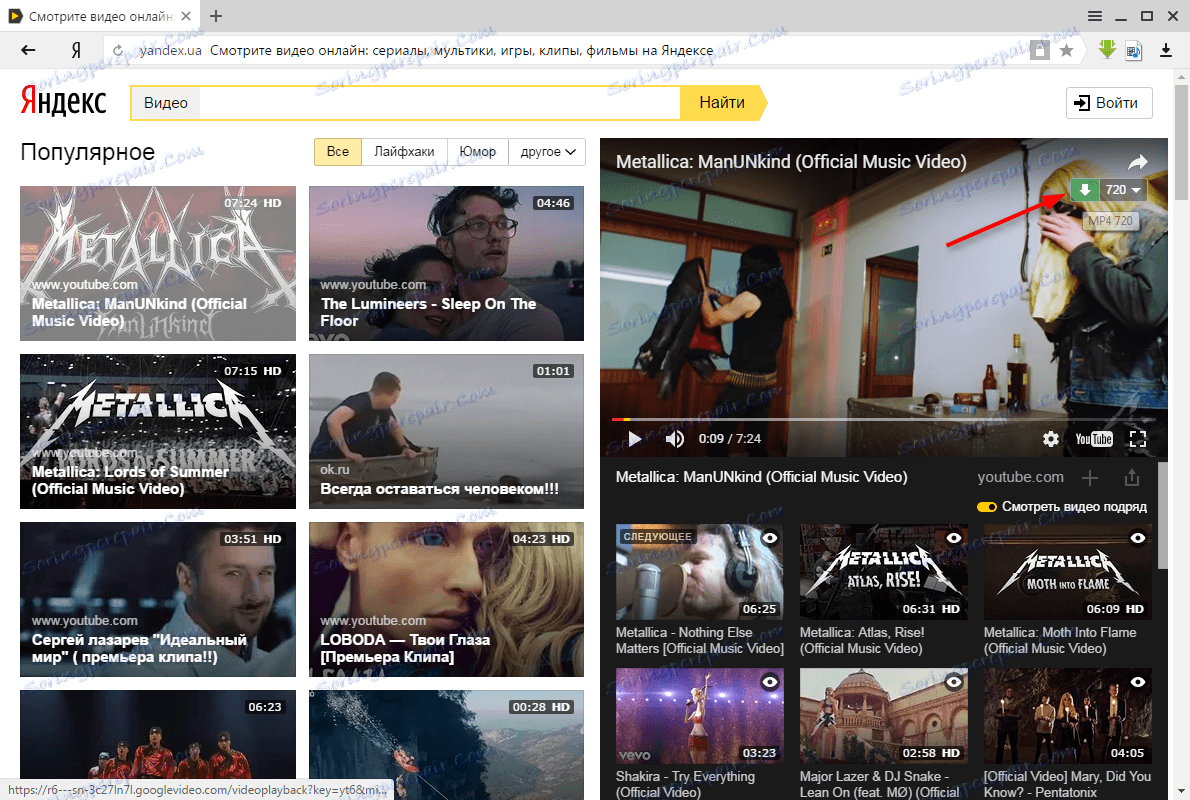1190x800 pixels.
Task: Expand the 'другое' category dropdown
Action: pyautogui.click(x=547, y=152)
